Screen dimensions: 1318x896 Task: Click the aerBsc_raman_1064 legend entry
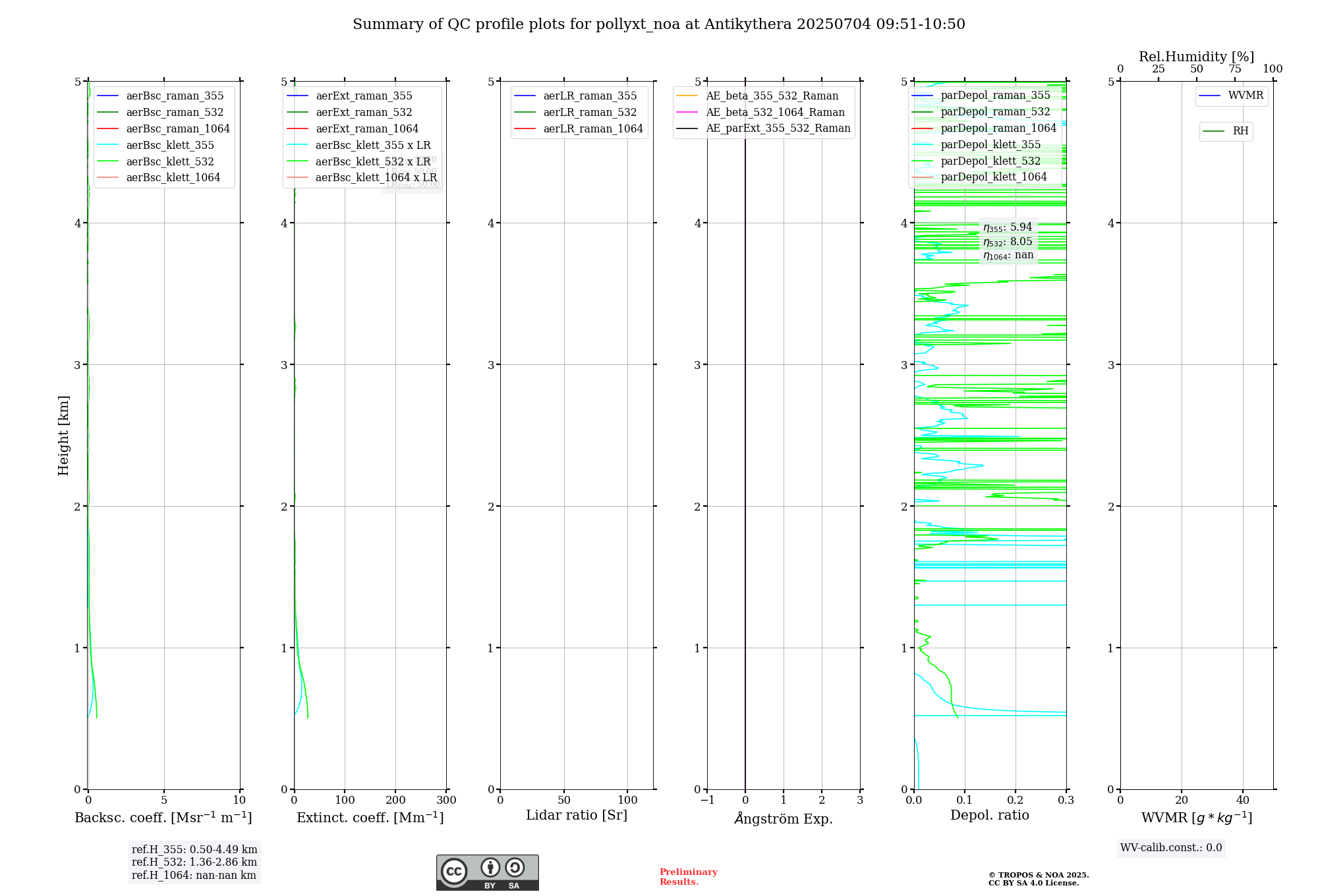(163, 129)
